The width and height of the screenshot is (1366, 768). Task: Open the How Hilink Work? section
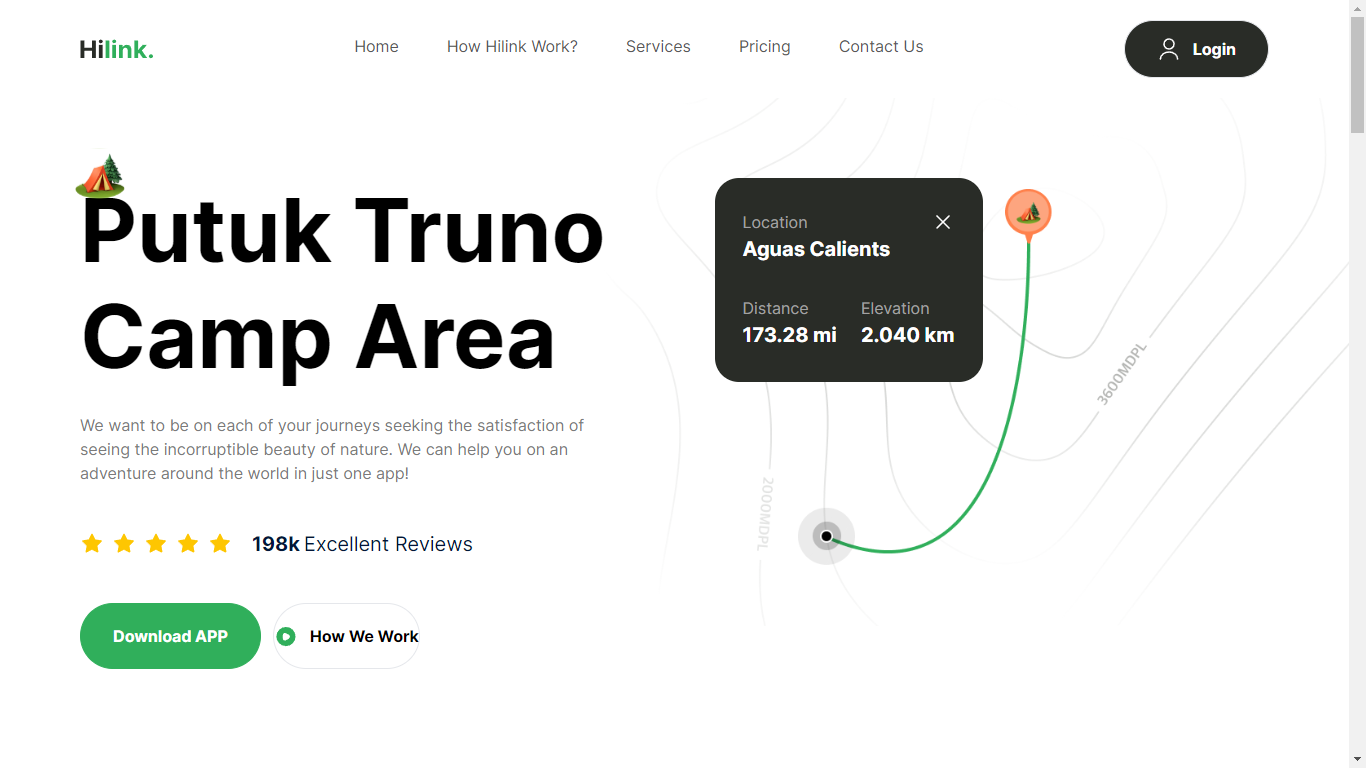[x=512, y=46]
